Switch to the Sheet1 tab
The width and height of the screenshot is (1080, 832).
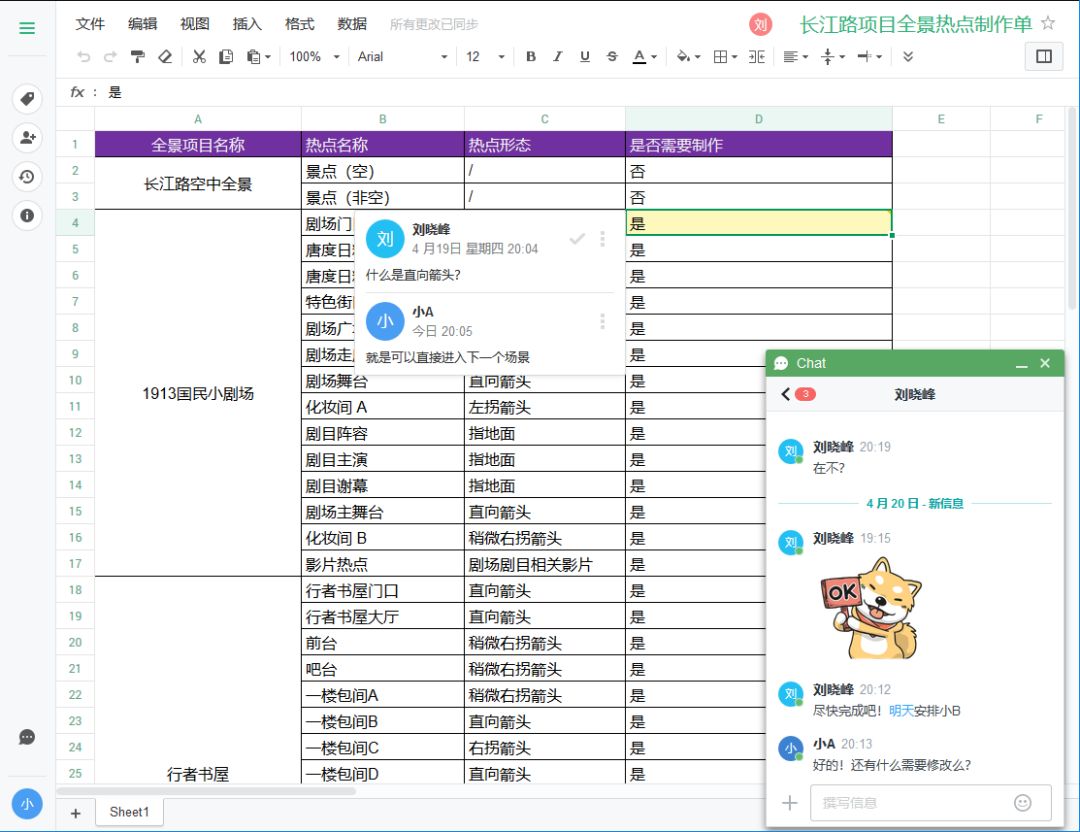pyautogui.click(x=129, y=812)
